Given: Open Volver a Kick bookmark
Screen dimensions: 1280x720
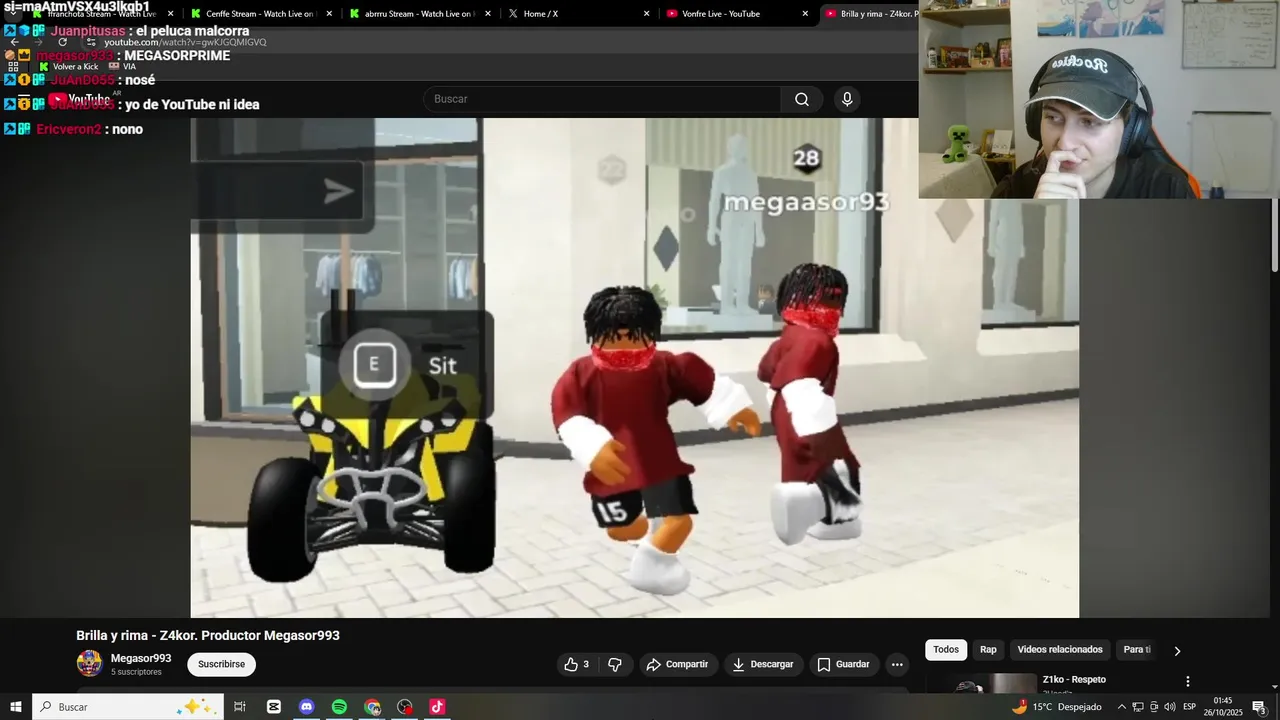Looking at the screenshot, I should click(x=69, y=66).
